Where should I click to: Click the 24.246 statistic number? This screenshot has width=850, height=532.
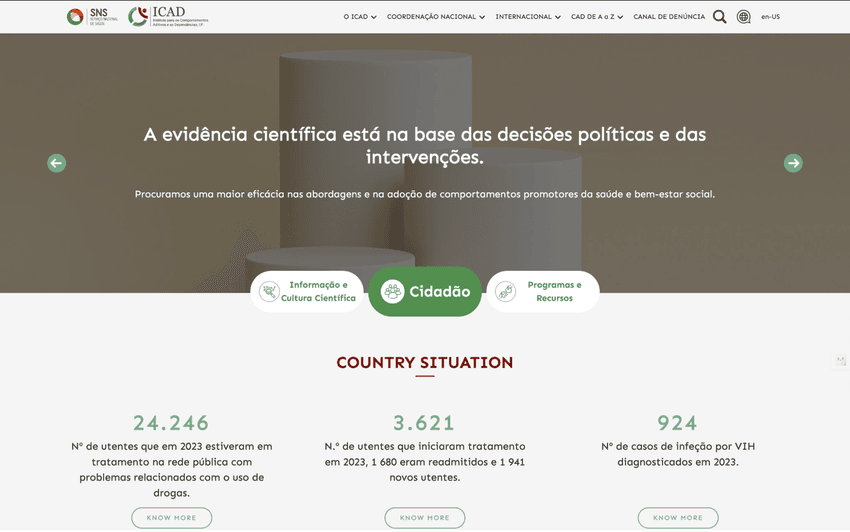point(171,423)
